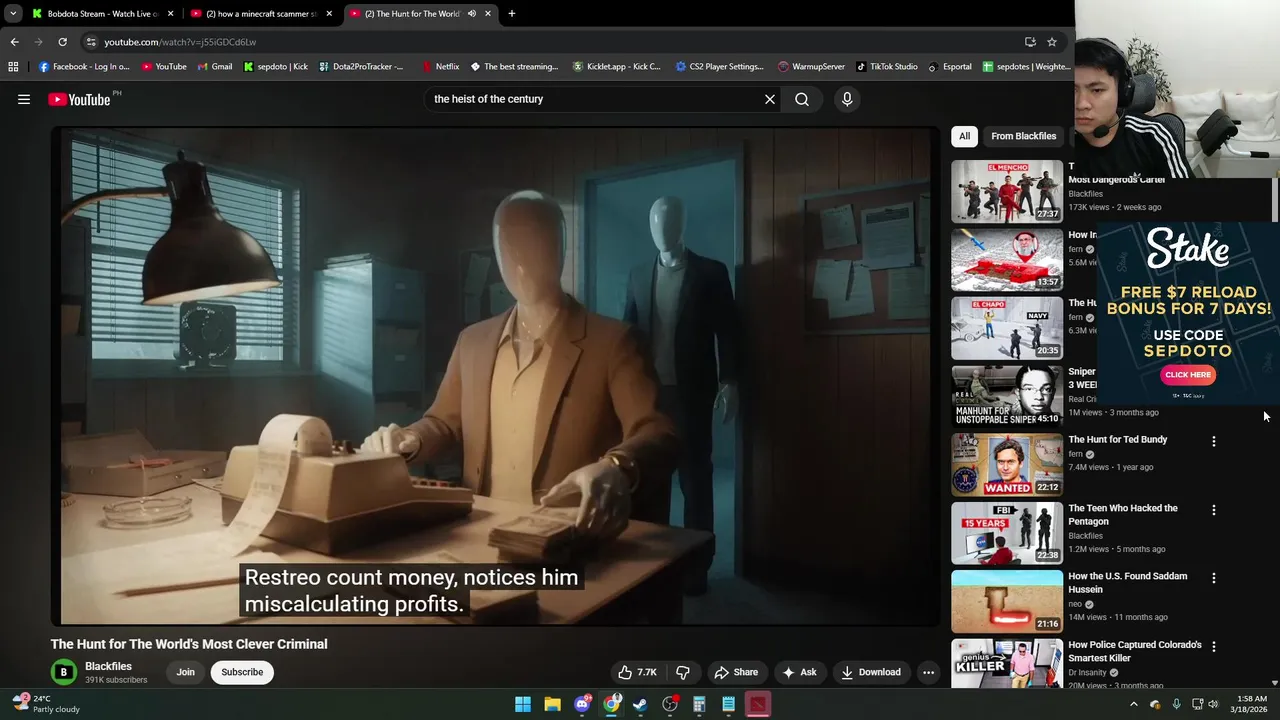This screenshot has width=1280, height=720.
Task: Show hidden system tray icons
Action: click(x=1133, y=704)
